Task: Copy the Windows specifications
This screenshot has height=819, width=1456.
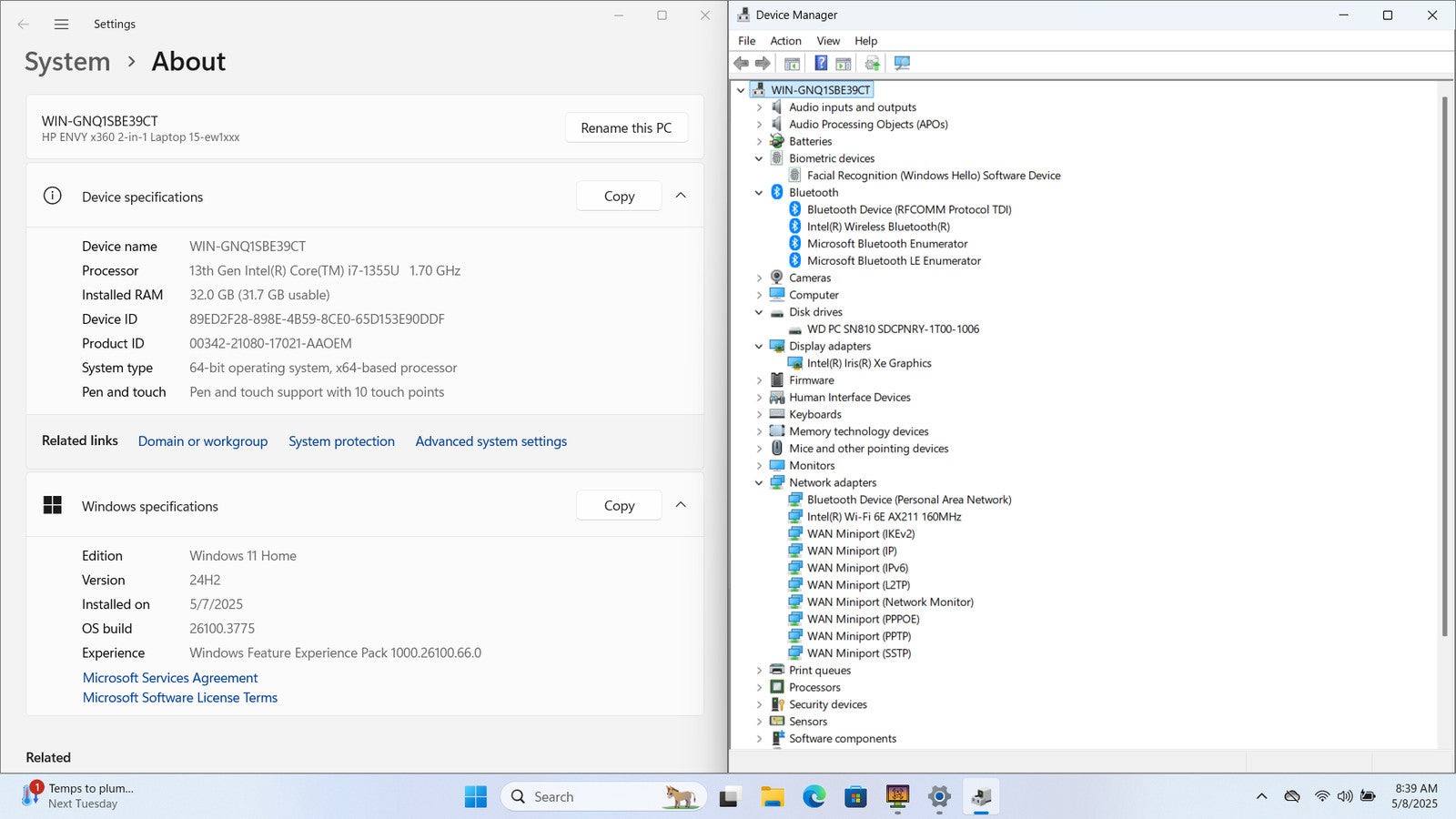Action: click(619, 505)
